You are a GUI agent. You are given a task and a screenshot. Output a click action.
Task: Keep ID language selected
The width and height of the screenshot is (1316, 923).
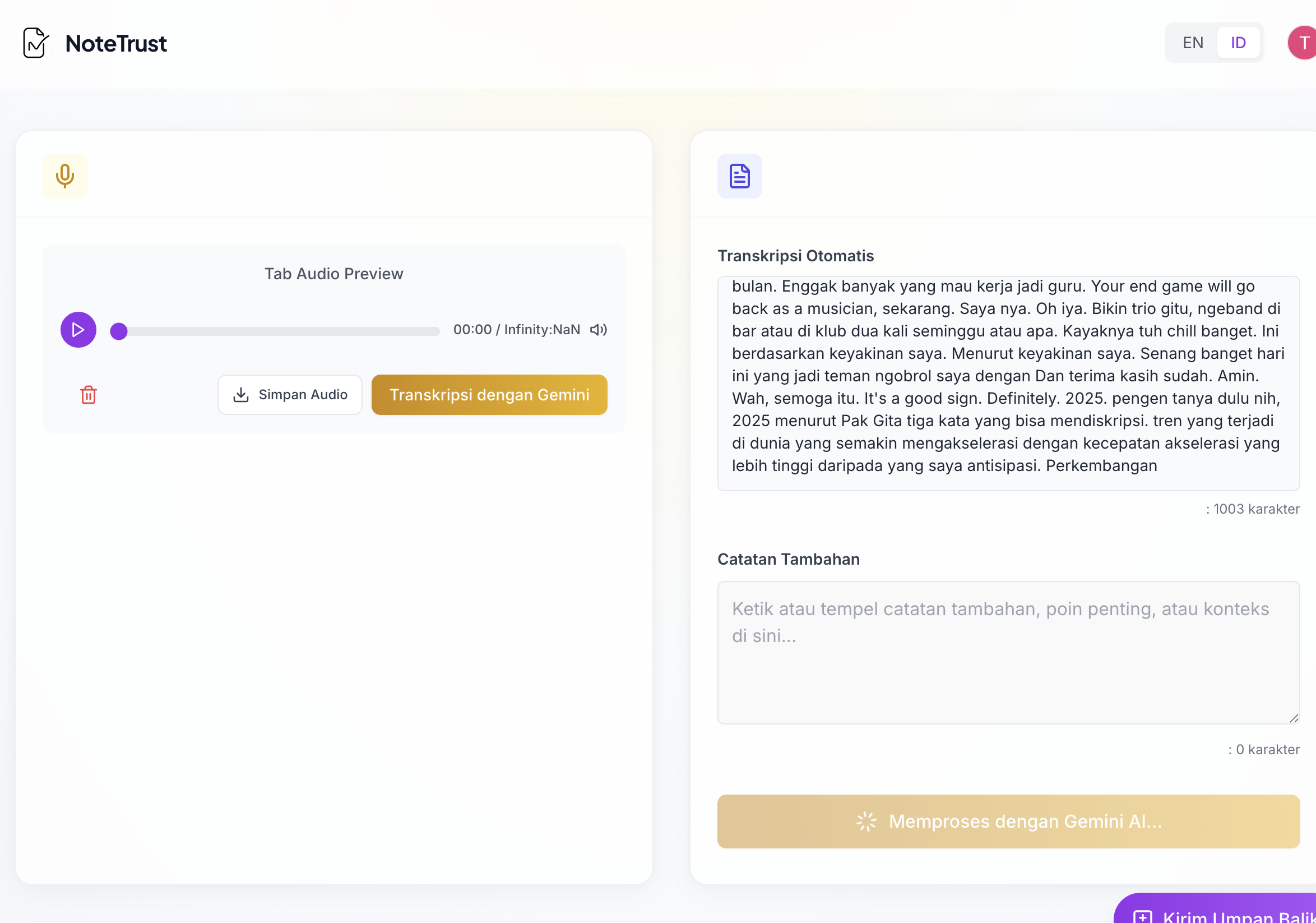[x=1238, y=43]
